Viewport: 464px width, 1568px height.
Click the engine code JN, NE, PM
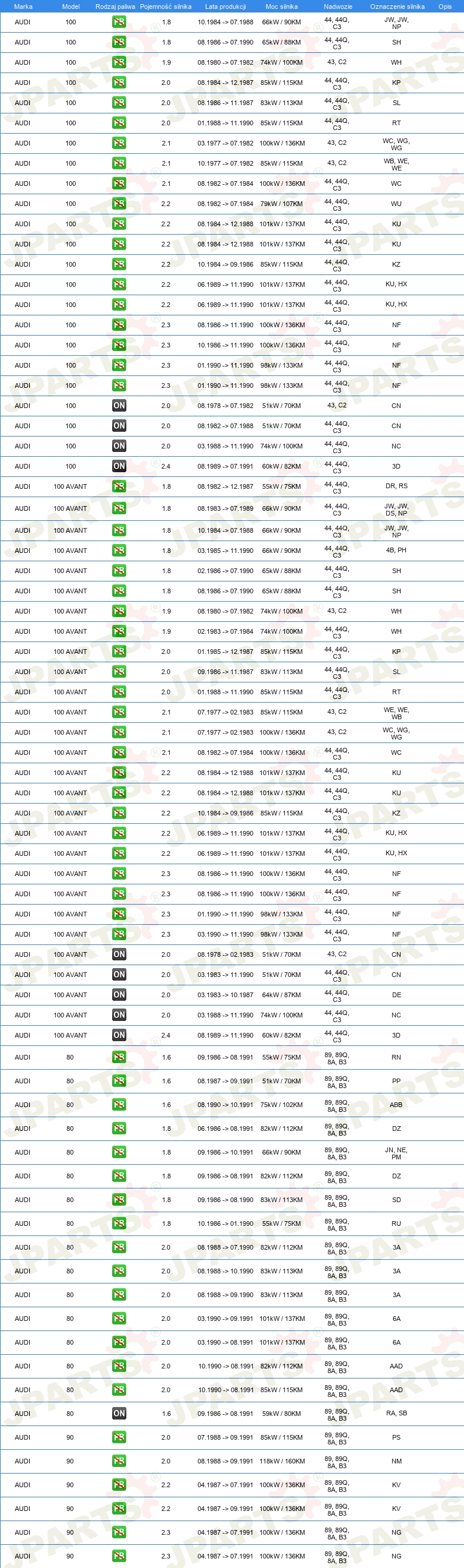point(396,1153)
